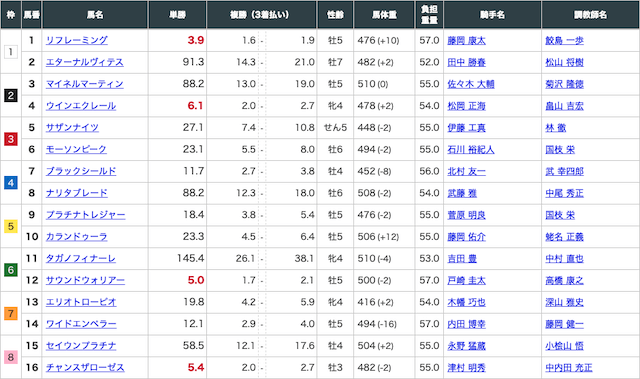The width and height of the screenshot is (640, 379).
Task: Open horse ワイドエンペラー link
Action: [81, 324]
